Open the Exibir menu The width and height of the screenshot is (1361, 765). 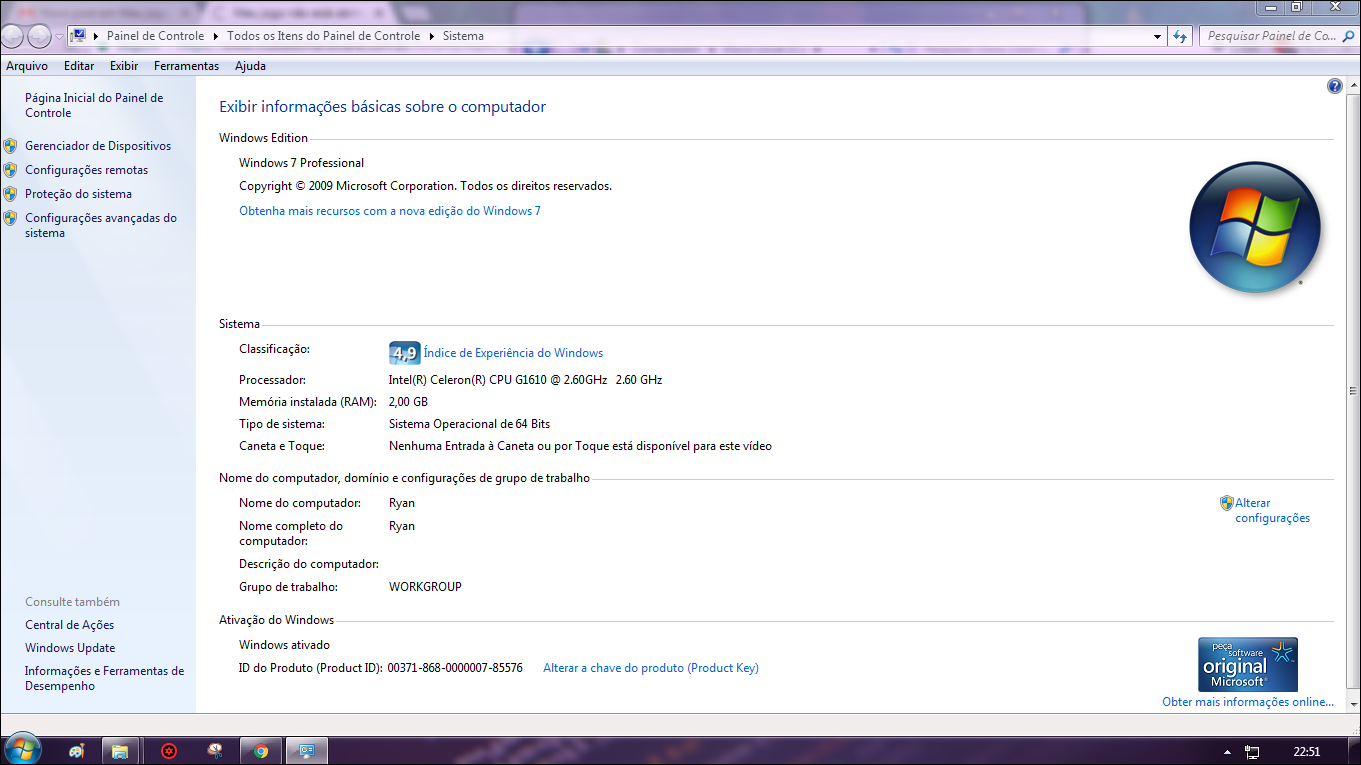124,66
